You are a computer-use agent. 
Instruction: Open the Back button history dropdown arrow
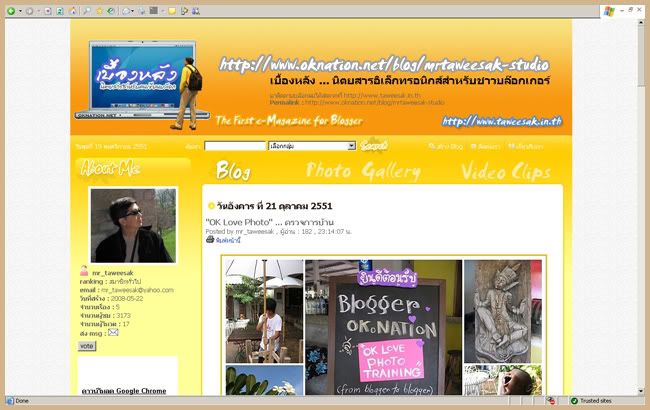pyautogui.click(x=19, y=11)
